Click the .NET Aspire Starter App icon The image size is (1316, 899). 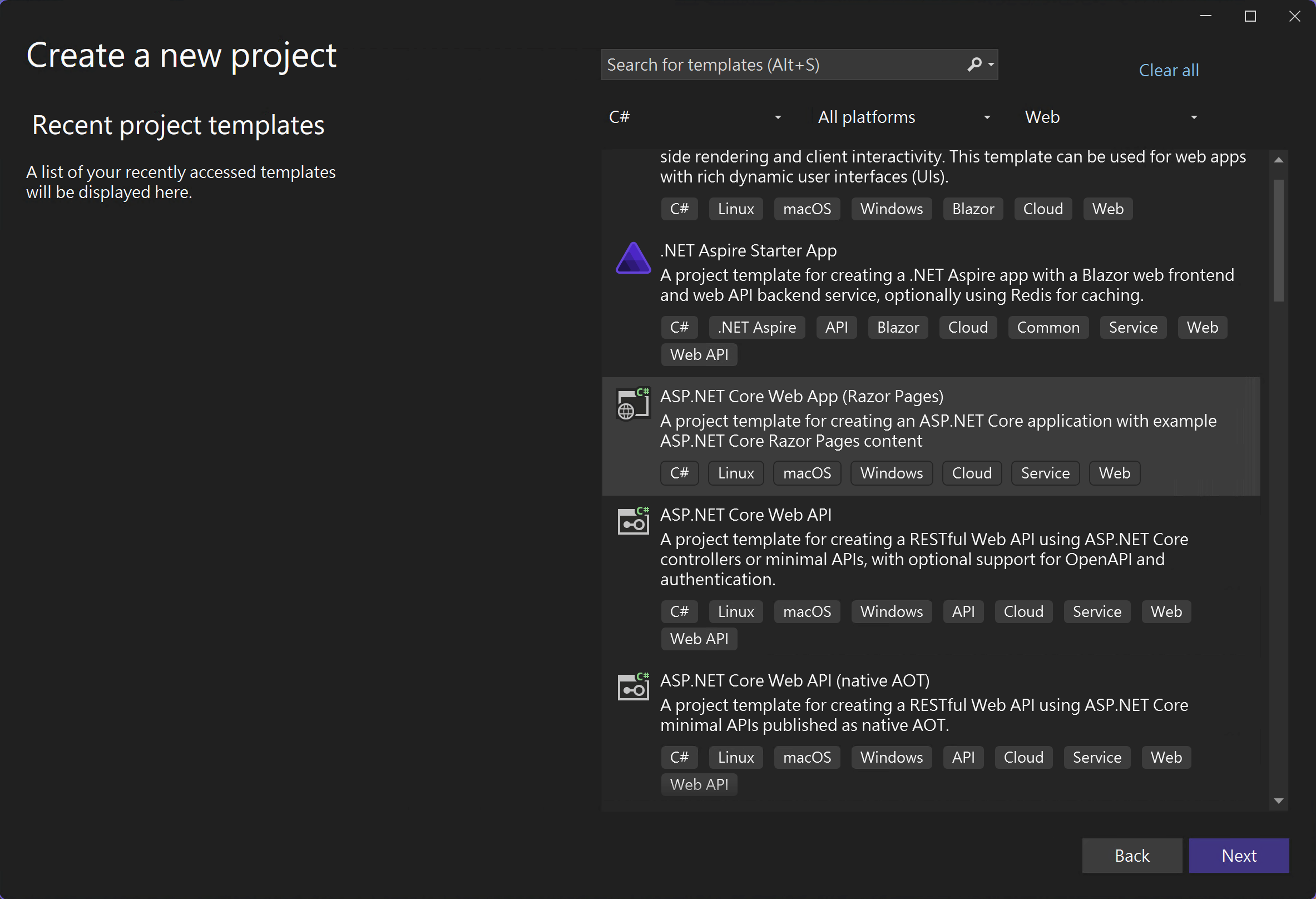click(633, 258)
